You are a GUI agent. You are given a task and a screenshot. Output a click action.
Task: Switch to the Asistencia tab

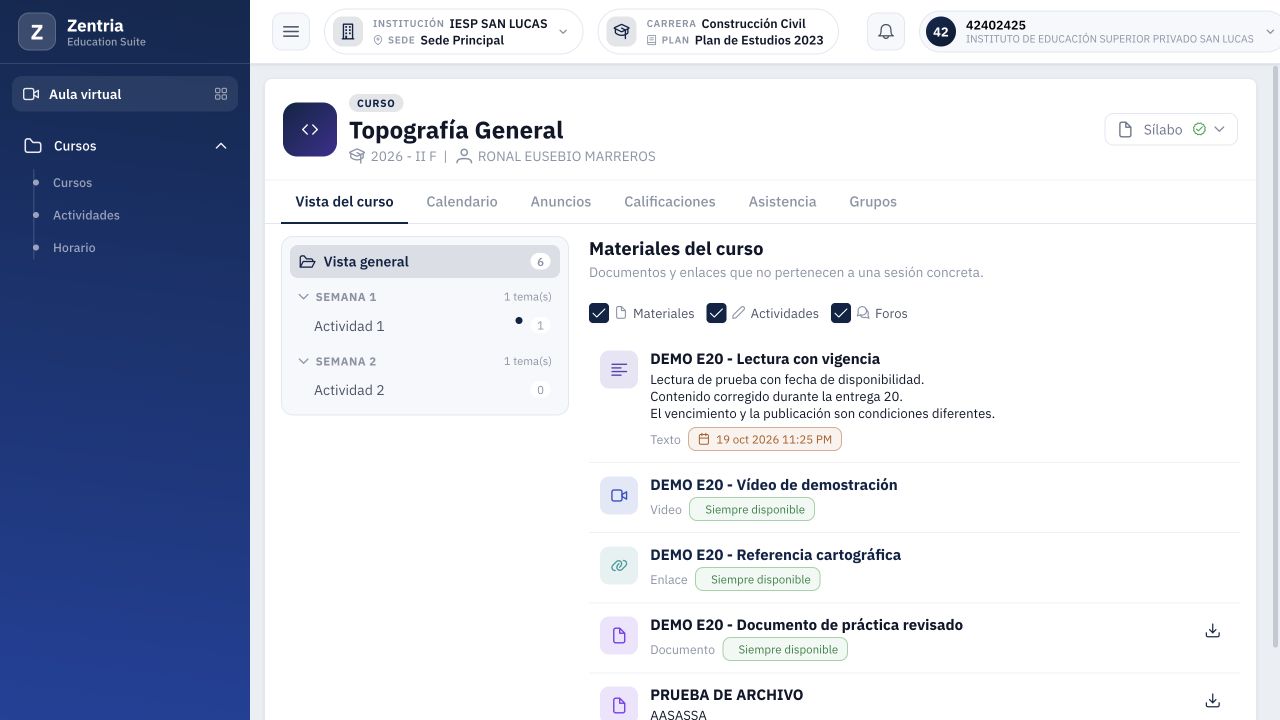[x=782, y=201]
